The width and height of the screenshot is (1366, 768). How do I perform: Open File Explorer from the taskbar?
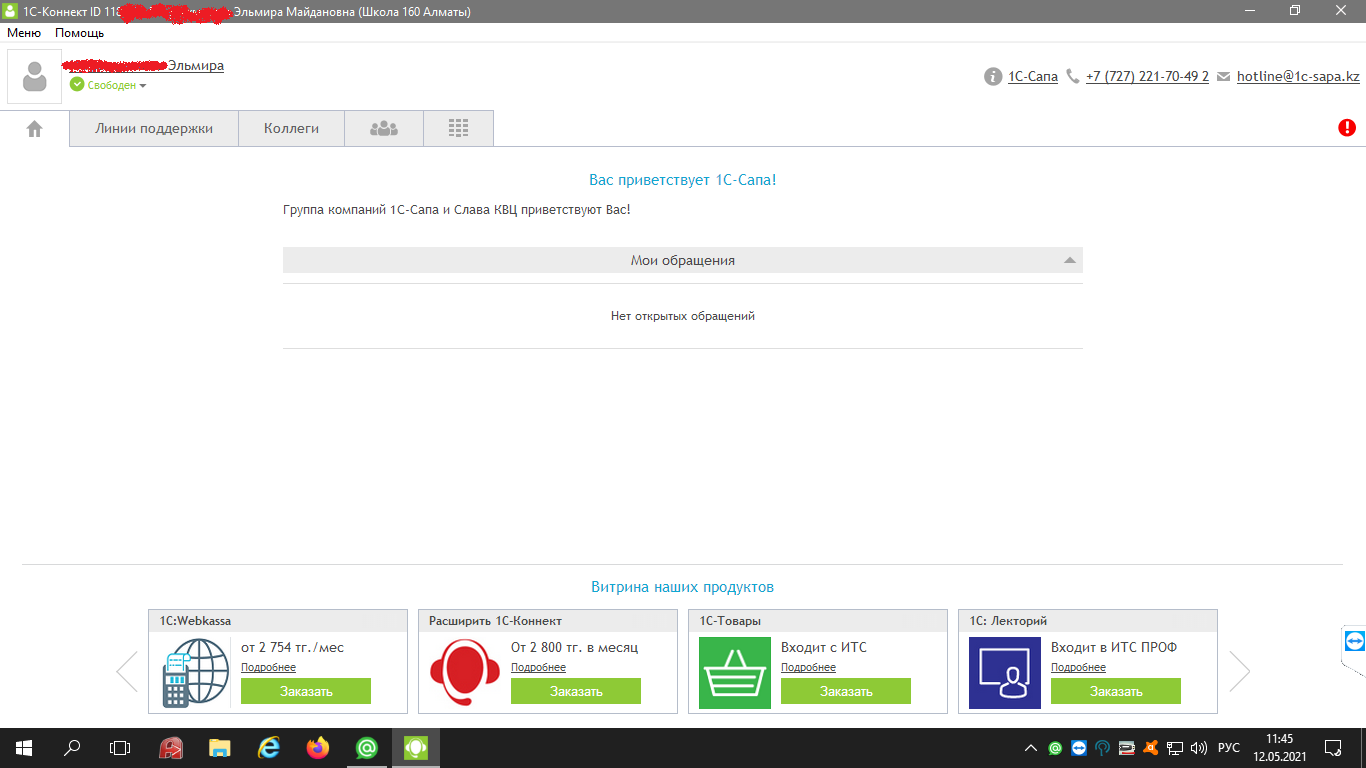click(x=220, y=748)
